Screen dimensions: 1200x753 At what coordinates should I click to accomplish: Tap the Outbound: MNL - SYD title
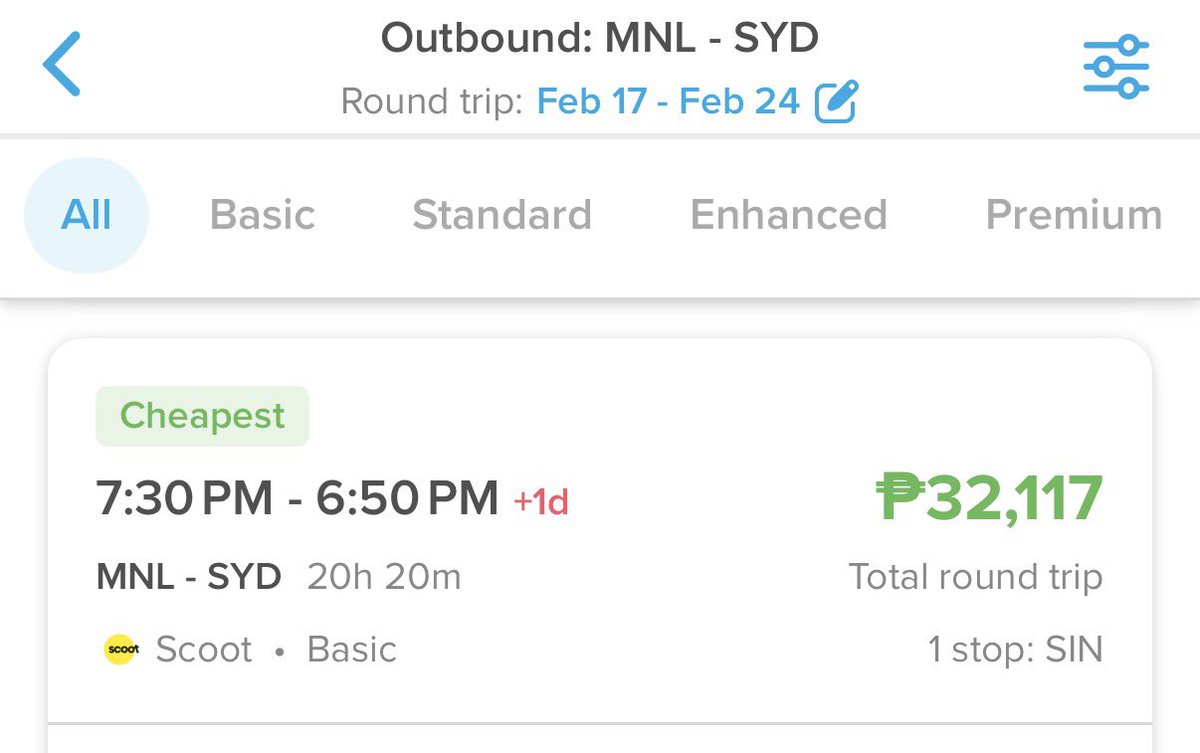600,39
